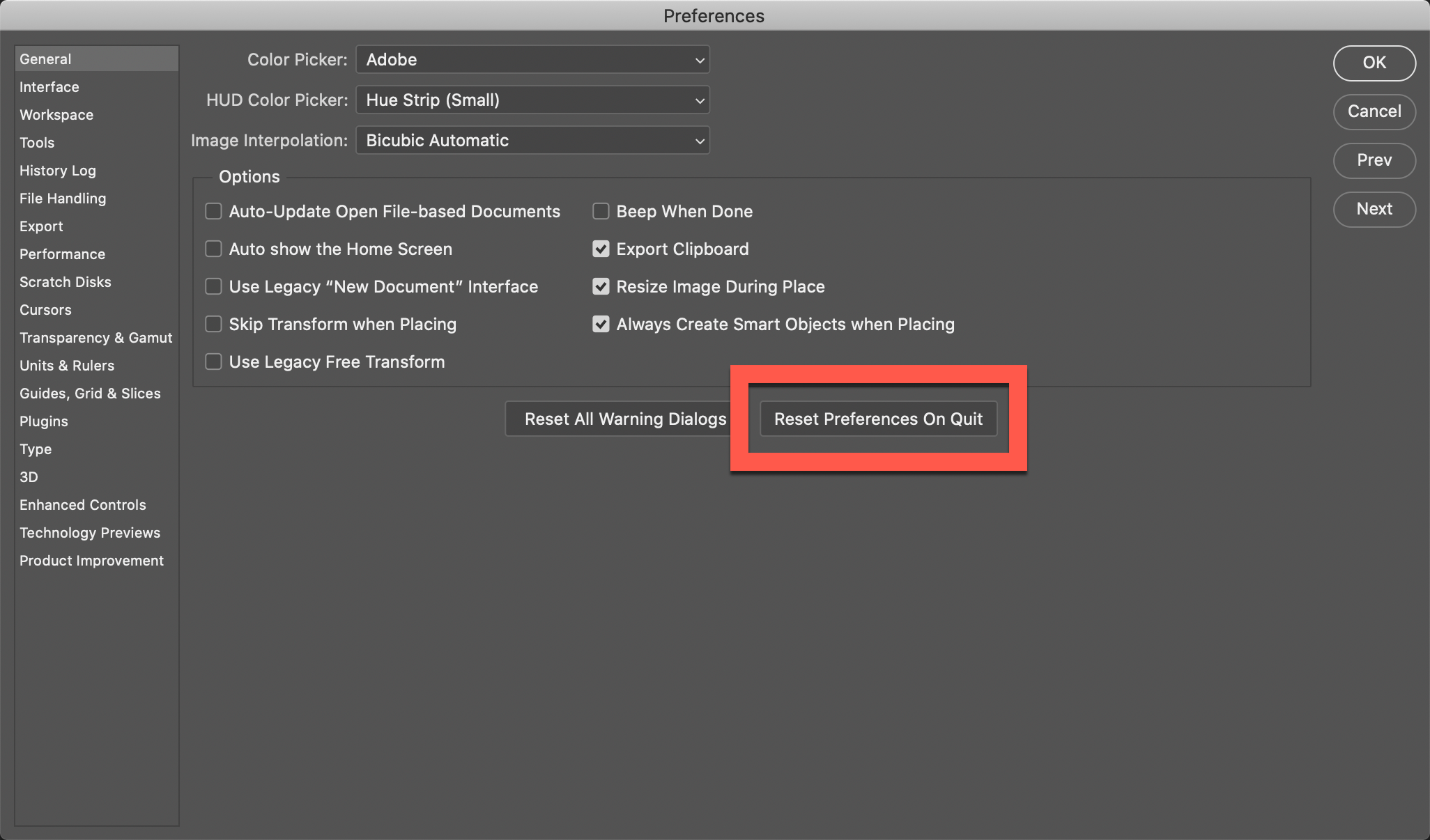
Task: Enable Auto show the Home Screen
Action: pyautogui.click(x=213, y=249)
